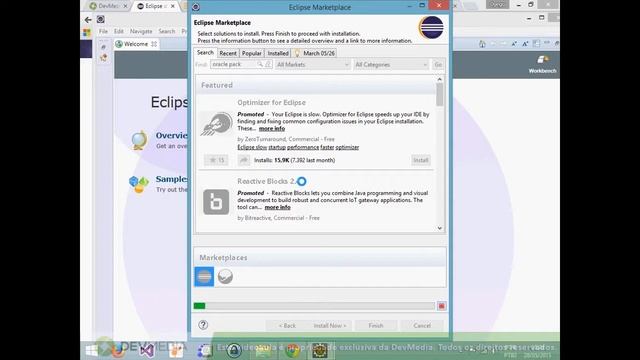Click the results list scrollbar thumb
The width and height of the screenshot is (640, 360).
[440, 94]
